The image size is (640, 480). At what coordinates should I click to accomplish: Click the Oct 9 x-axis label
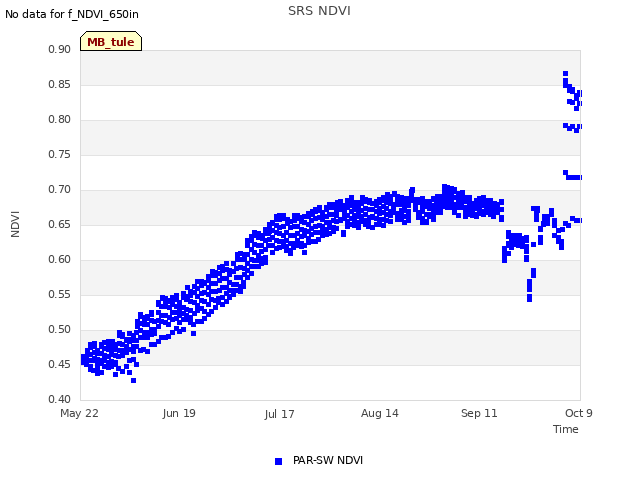click(578, 413)
